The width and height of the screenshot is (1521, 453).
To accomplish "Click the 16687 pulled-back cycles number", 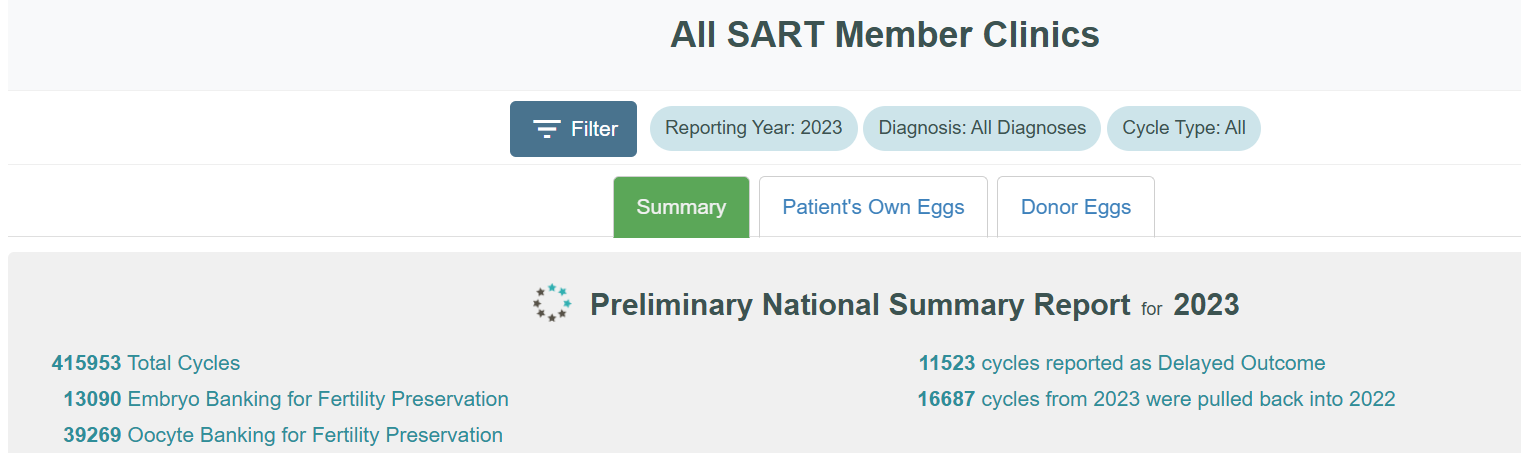I will click(x=946, y=399).
